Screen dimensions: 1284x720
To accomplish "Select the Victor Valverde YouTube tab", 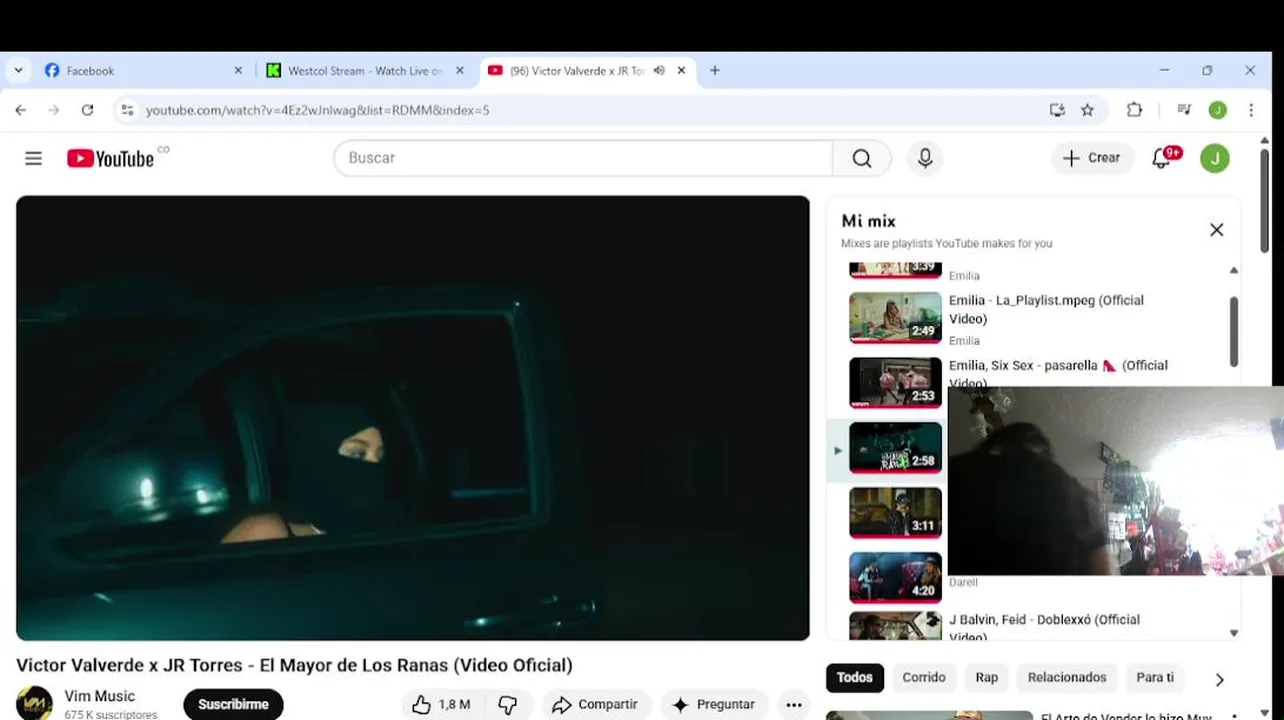I will 587,71.
